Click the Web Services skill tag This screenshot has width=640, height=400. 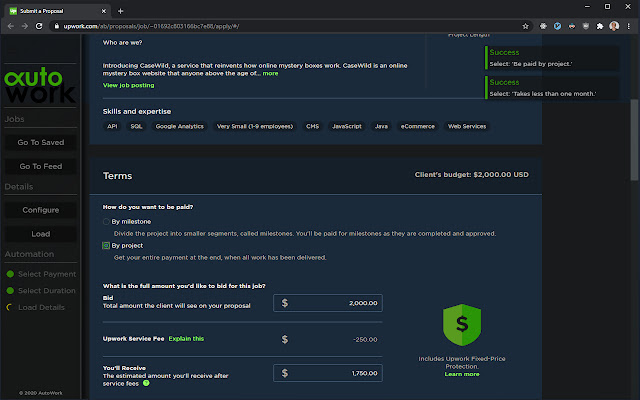click(467, 126)
